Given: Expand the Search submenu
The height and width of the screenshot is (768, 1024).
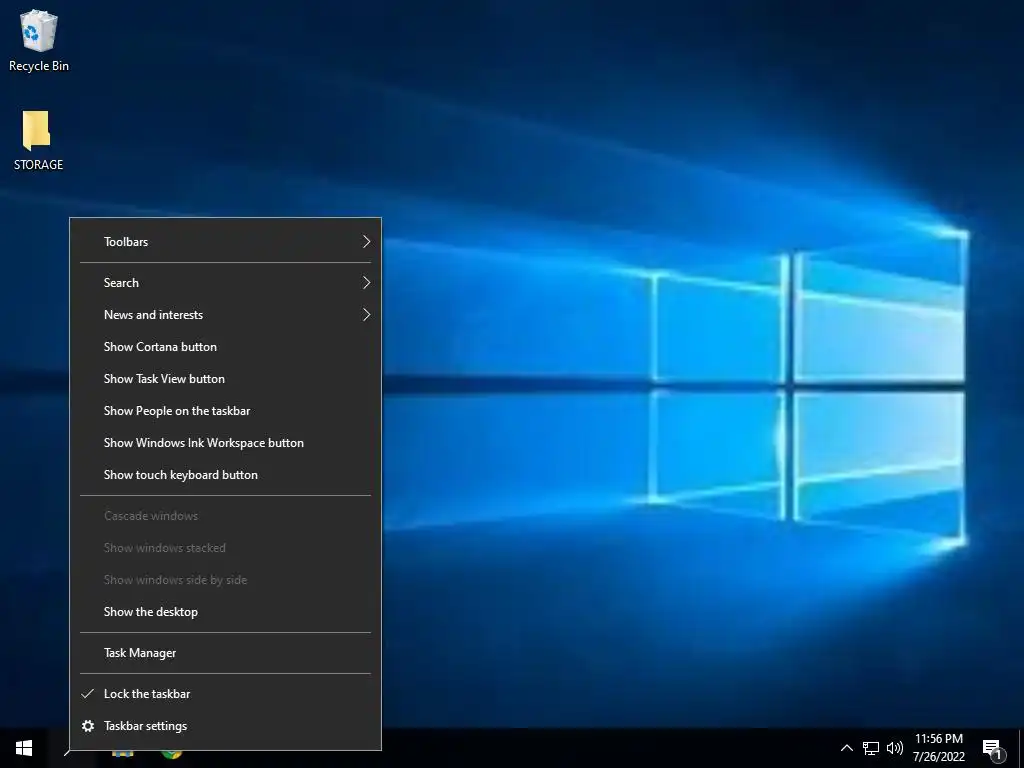Looking at the screenshot, I should (225, 283).
